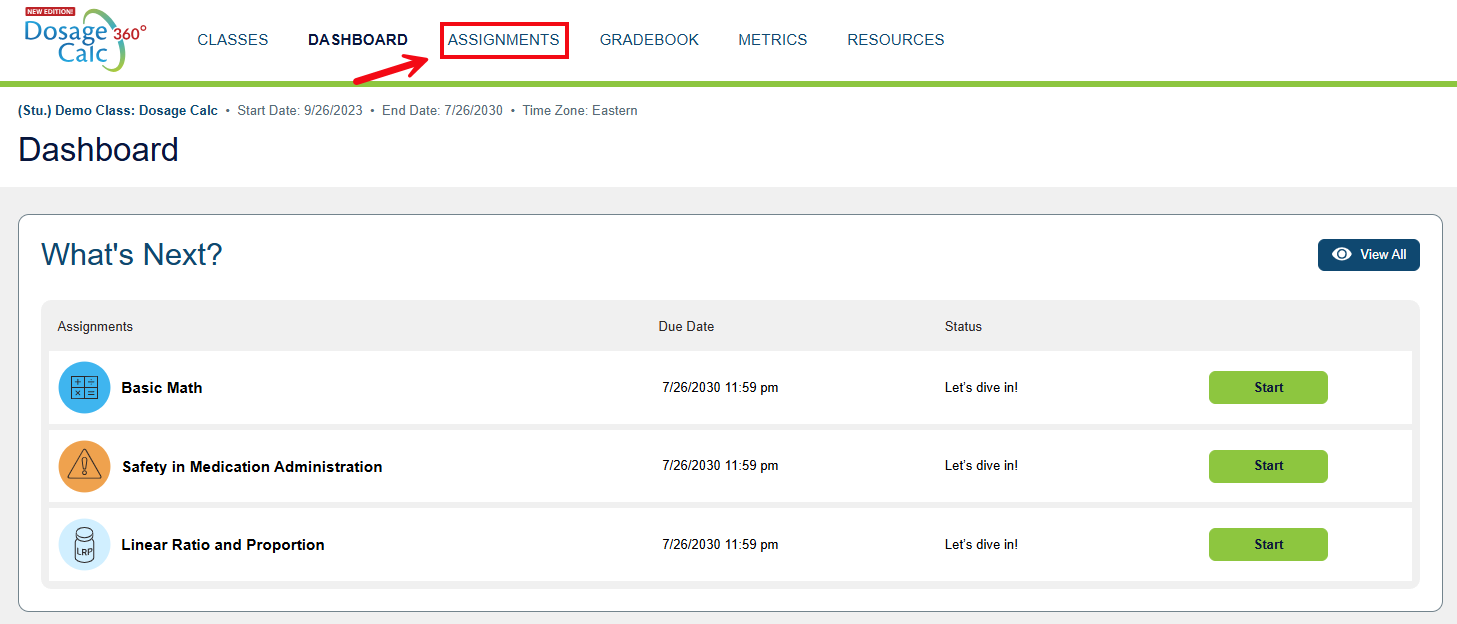This screenshot has height=624, width=1457.
Task: Click "Let's dive in!" for Basic Math
Action: pyautogui.click(x=981, y=387)
